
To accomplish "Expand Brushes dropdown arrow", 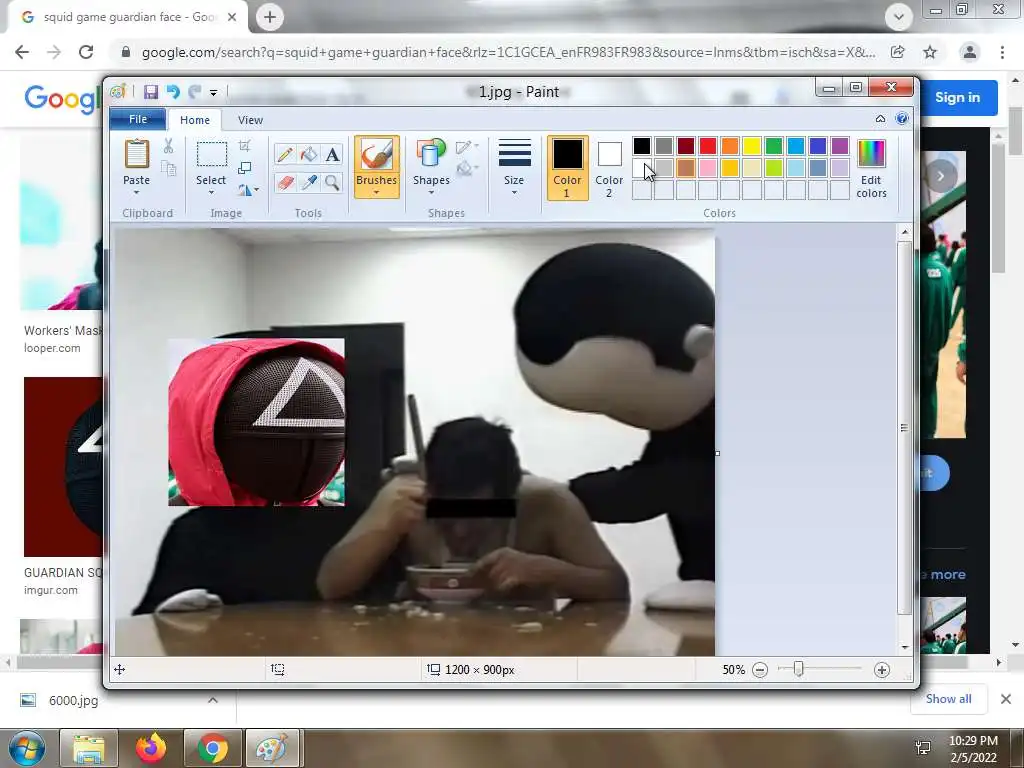I will pos(376,193).
